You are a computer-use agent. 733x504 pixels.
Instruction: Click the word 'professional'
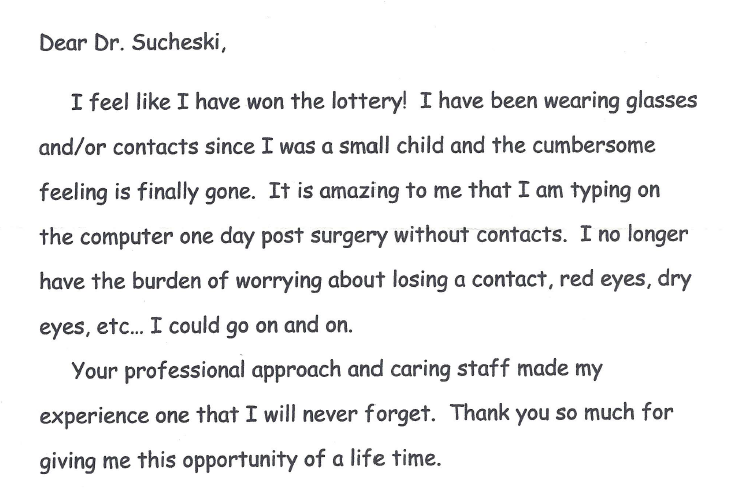pos(185,370)
